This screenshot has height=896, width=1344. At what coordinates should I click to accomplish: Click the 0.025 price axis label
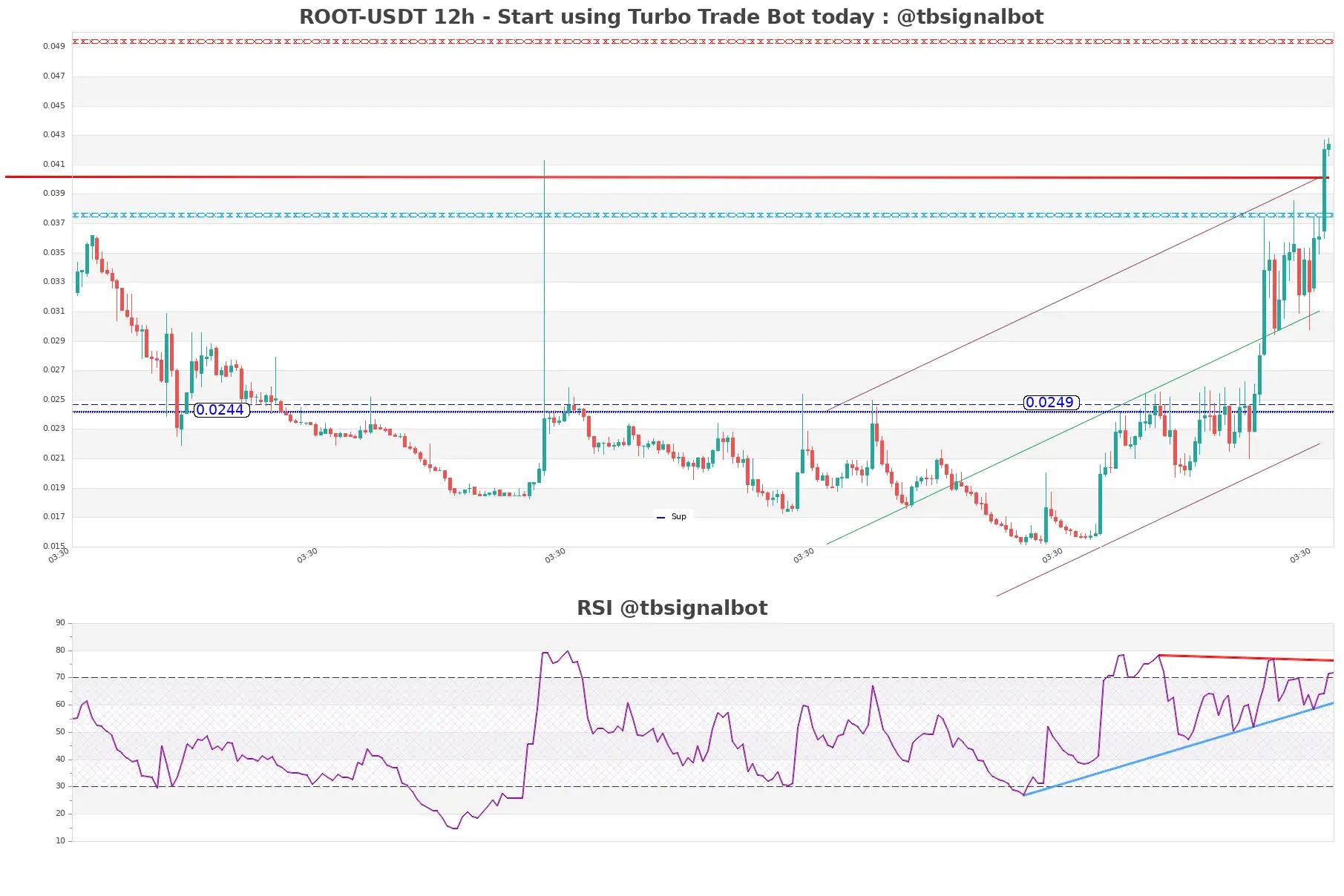53,399
